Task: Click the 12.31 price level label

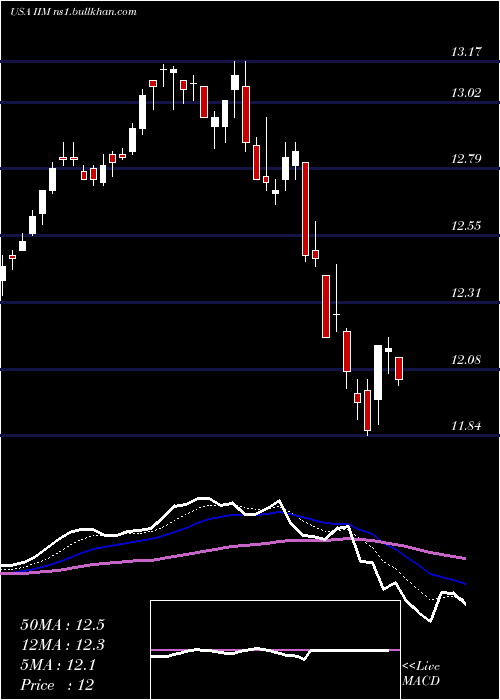Action: [466, 293]
